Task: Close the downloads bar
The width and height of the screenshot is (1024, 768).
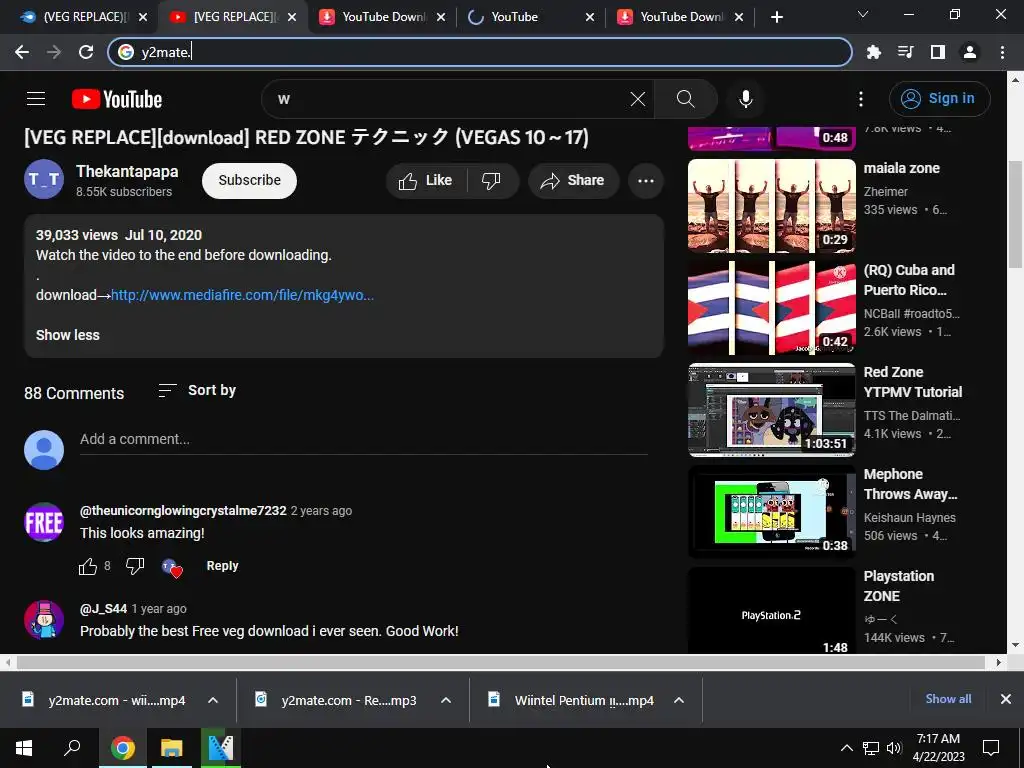Action: click(1006, 699)
